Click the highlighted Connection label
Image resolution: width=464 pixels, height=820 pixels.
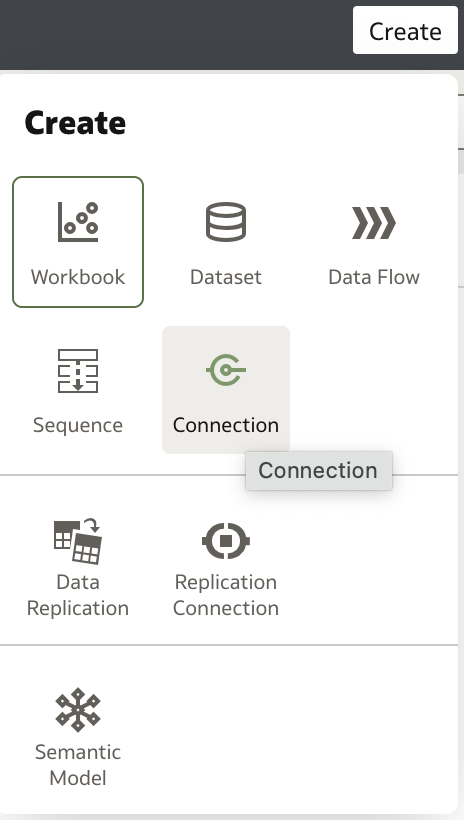click(225, 425)
